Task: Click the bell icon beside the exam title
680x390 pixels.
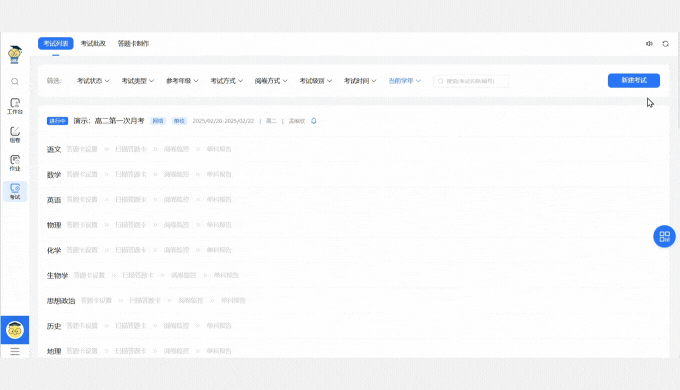Action: click(x=314, y=121)
